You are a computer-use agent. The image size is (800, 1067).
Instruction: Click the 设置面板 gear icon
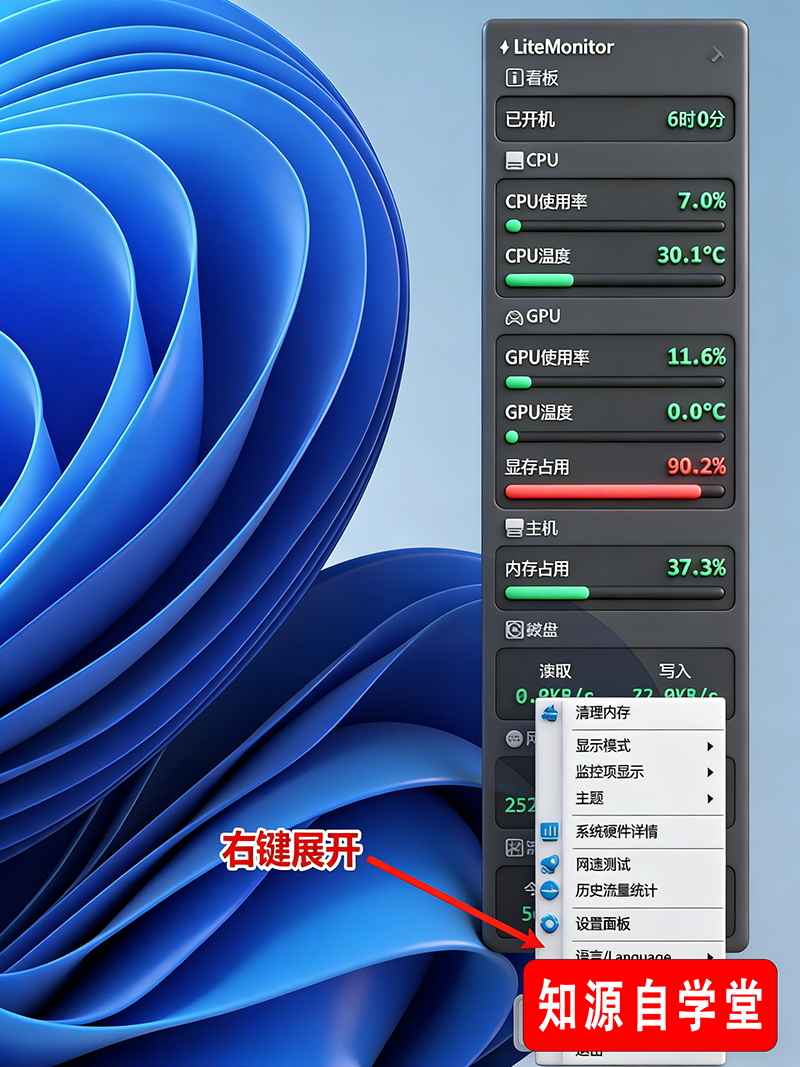550,923
